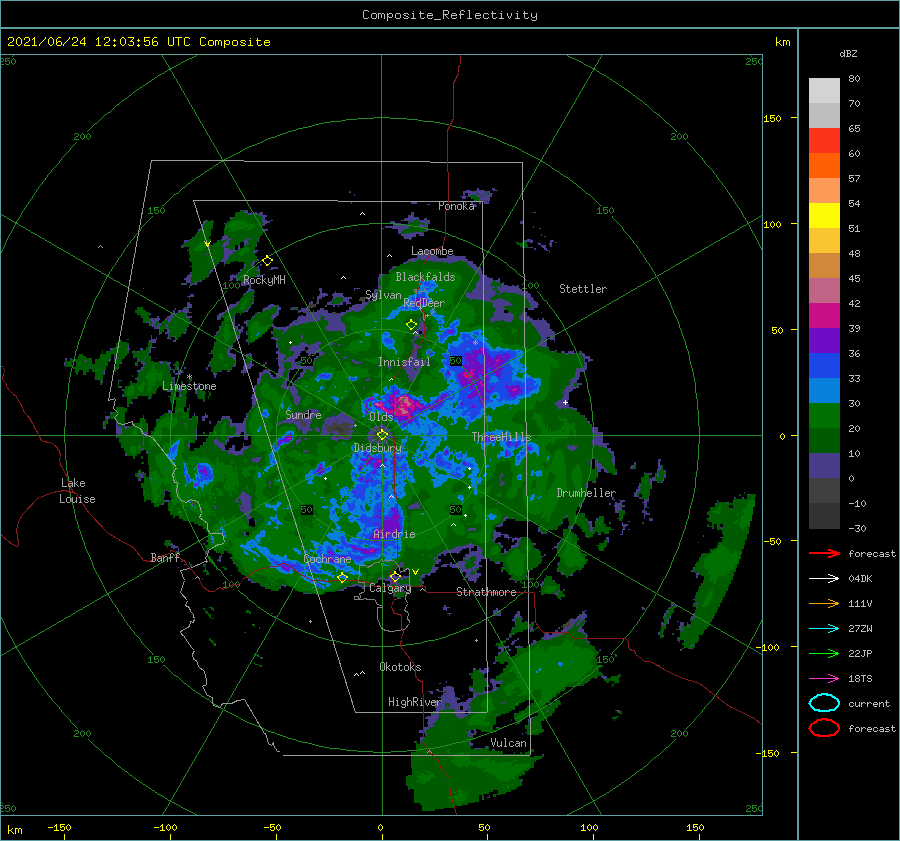Select the Drumheller city label

click(x=586, y=493)
